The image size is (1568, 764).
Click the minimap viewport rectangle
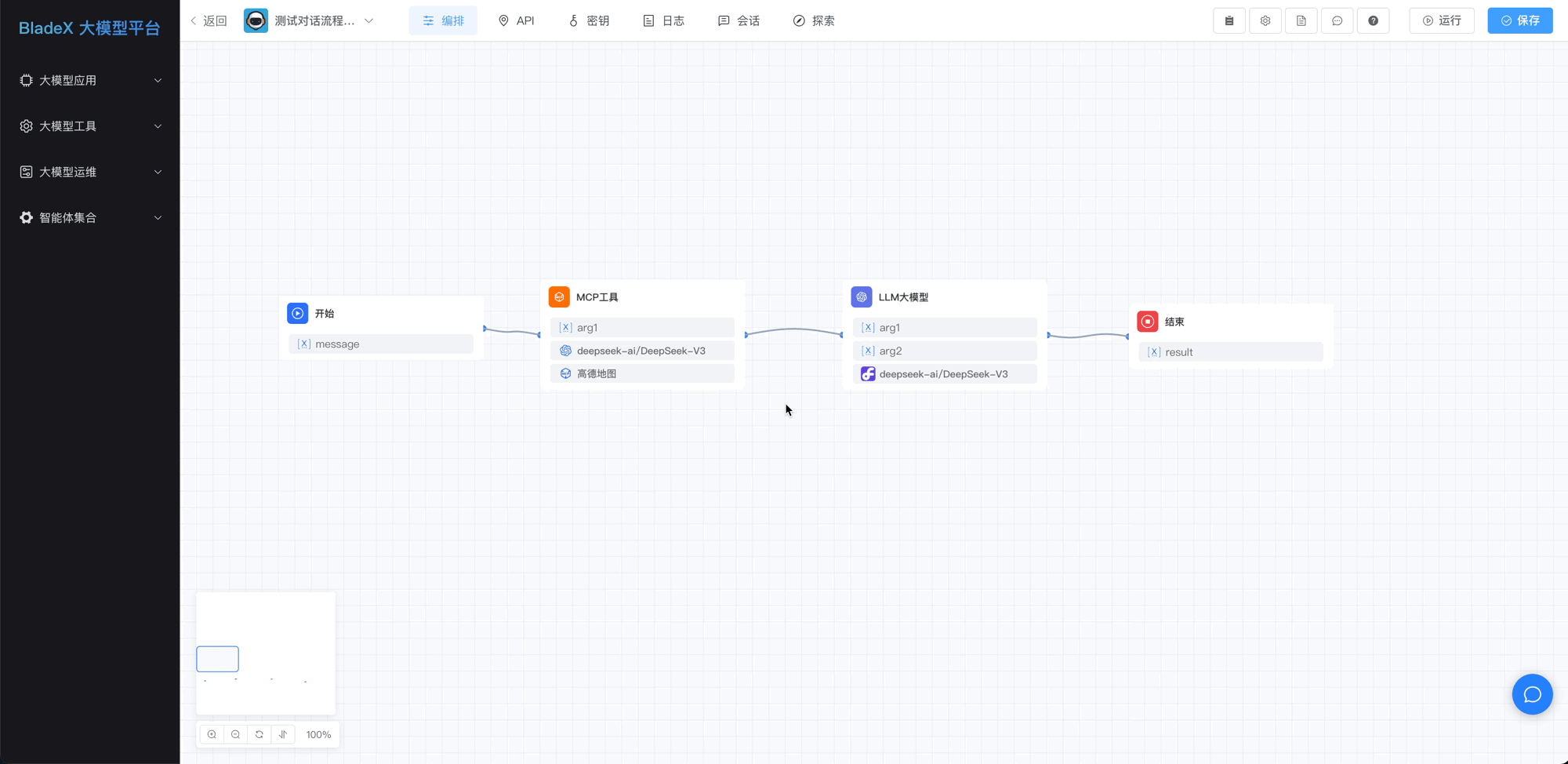(x=217, y=659)
